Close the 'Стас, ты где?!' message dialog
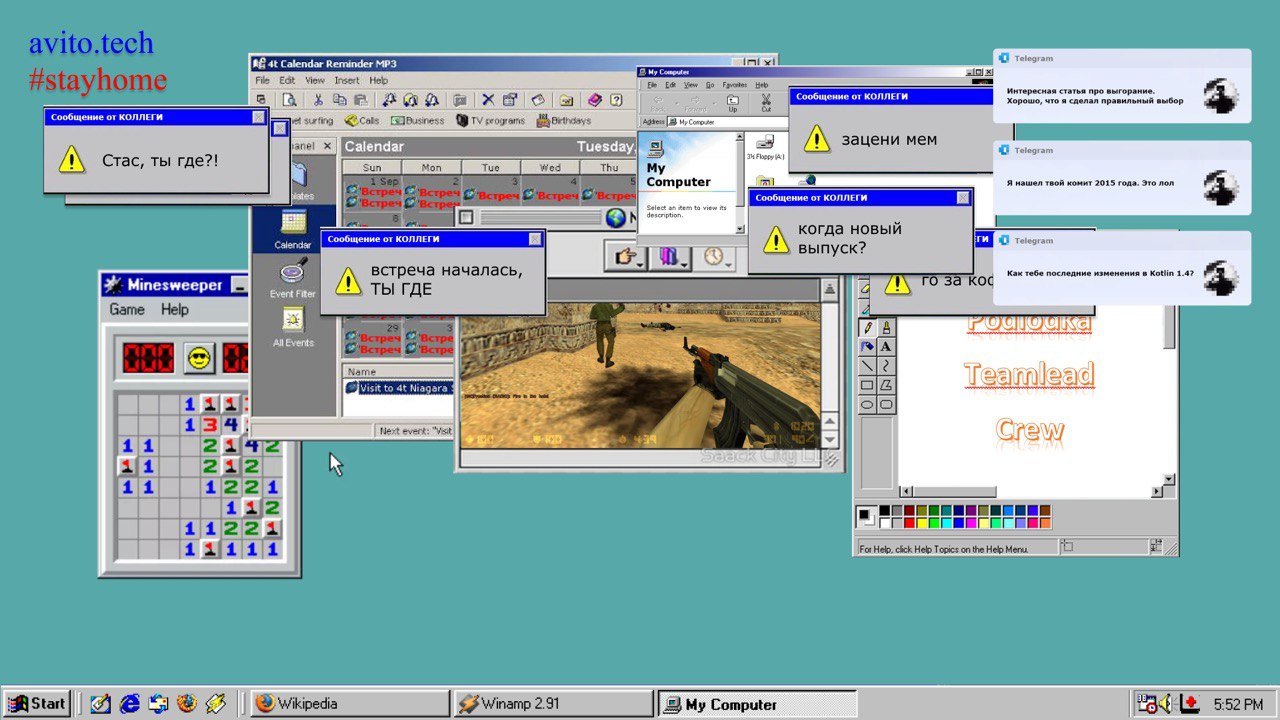 [x=259, y=117]
